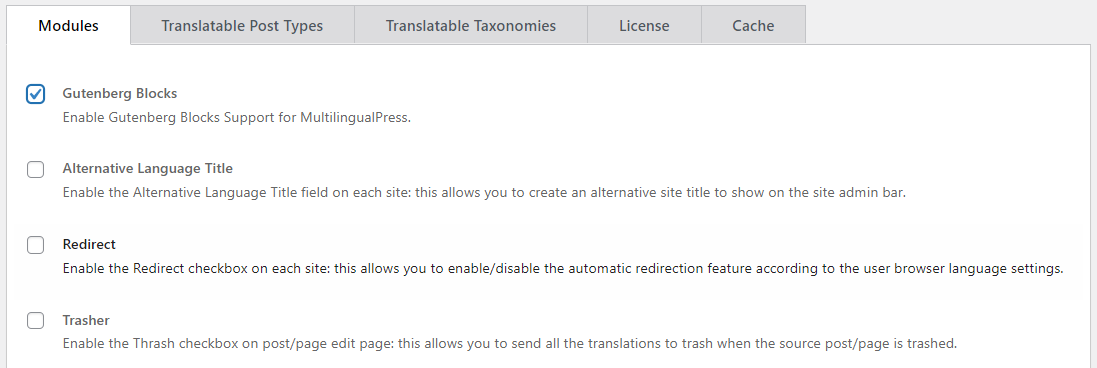The width and height of the screenshot is (1097, 368).
Task: Switch to the Translatable Post Types tab
Action: pyautogui.click(x=242, y=25)
